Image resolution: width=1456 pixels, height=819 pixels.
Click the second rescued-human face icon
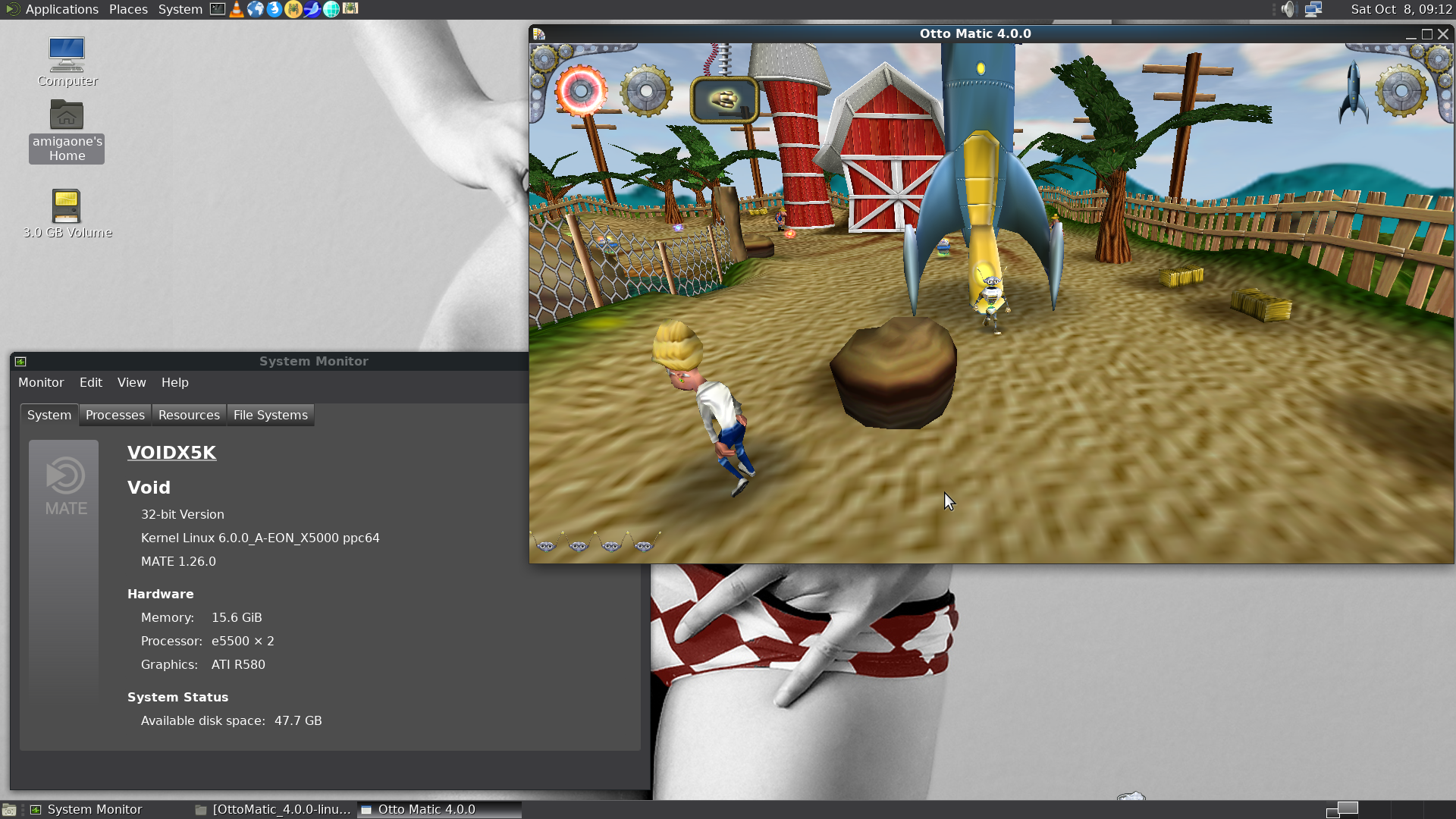pos(579,544)
